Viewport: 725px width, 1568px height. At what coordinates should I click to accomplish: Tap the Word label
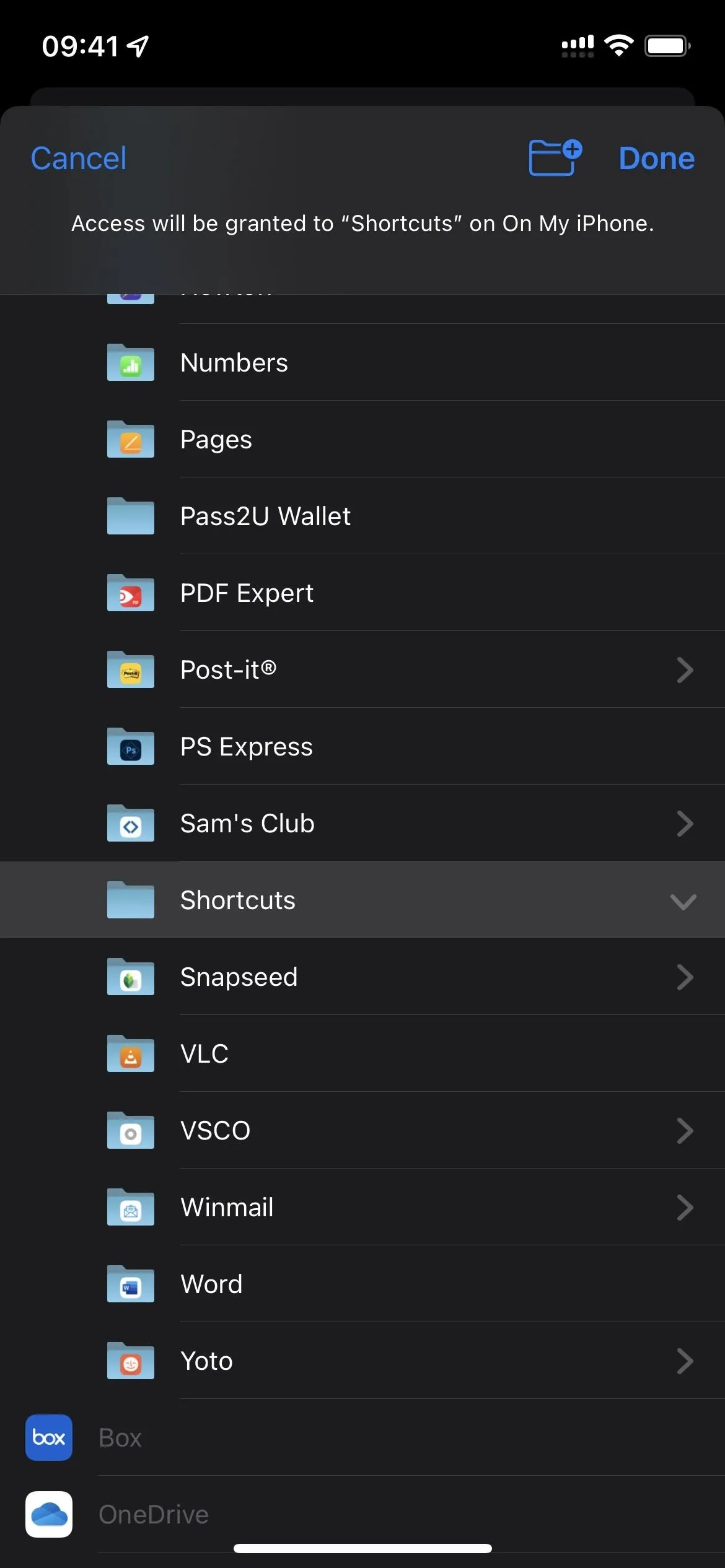211,1284
